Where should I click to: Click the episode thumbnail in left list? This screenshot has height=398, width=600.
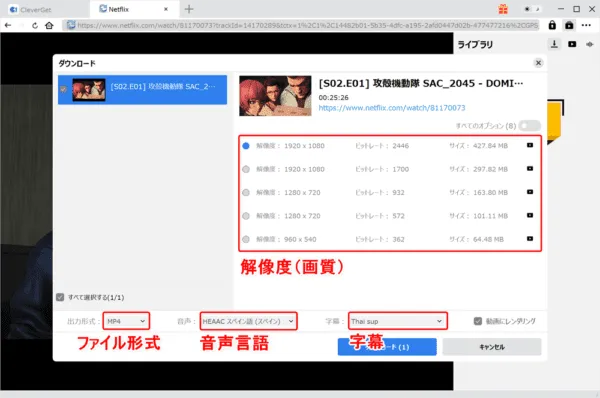point(89,90)
